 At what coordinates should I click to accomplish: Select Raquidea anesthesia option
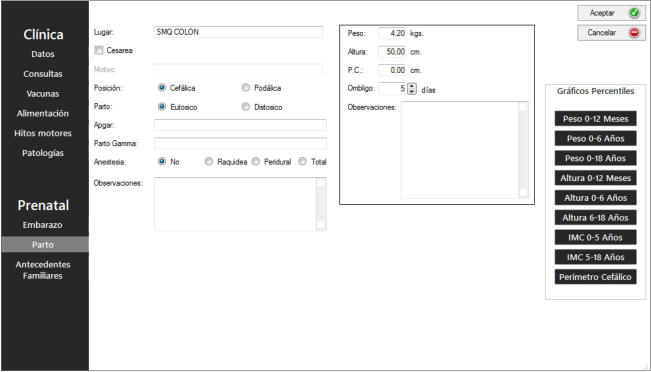point(209,162)
